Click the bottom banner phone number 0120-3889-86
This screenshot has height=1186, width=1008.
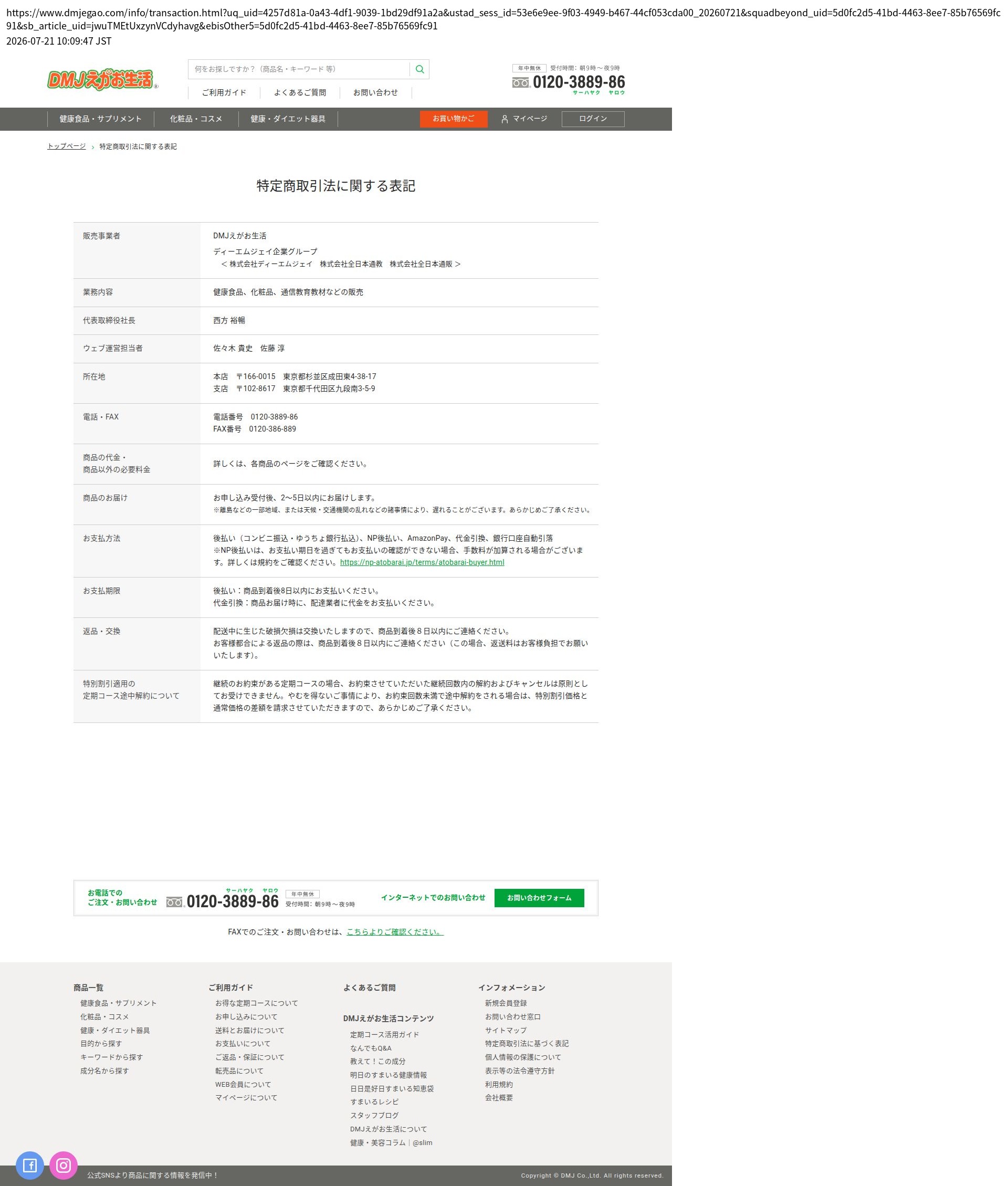tap(233, 901)
